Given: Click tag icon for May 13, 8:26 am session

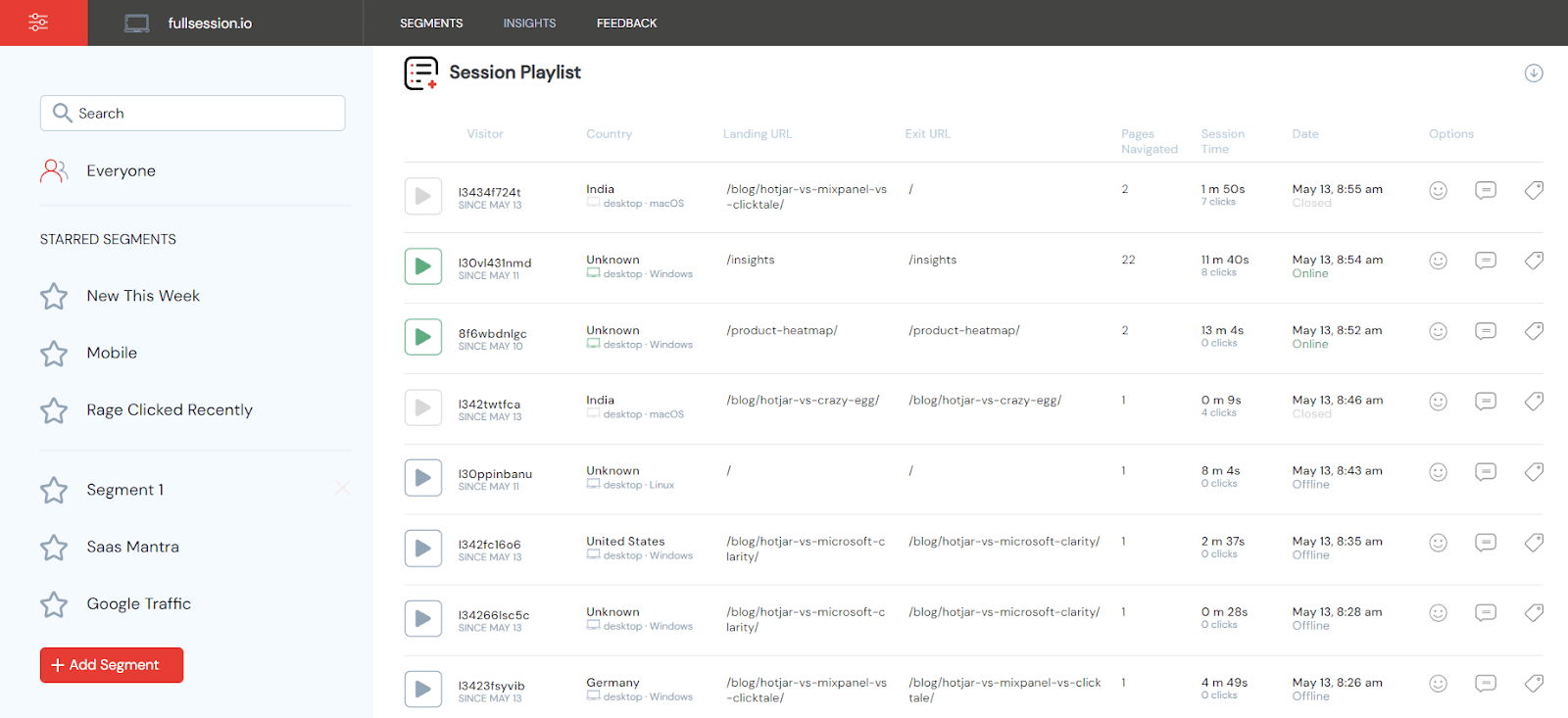Looking at the screenshot, I should (x=1534, y=684).
